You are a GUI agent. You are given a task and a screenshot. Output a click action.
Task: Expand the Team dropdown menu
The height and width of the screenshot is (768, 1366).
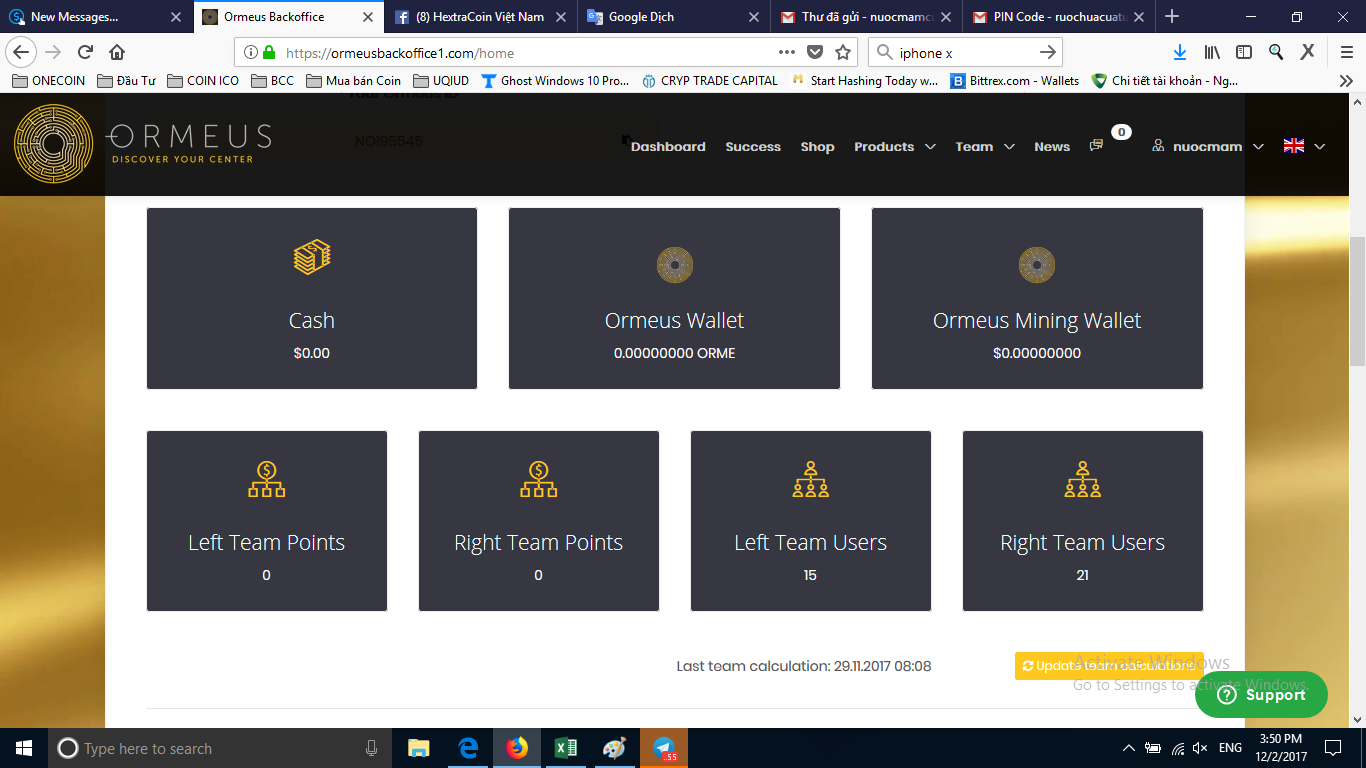985,146
